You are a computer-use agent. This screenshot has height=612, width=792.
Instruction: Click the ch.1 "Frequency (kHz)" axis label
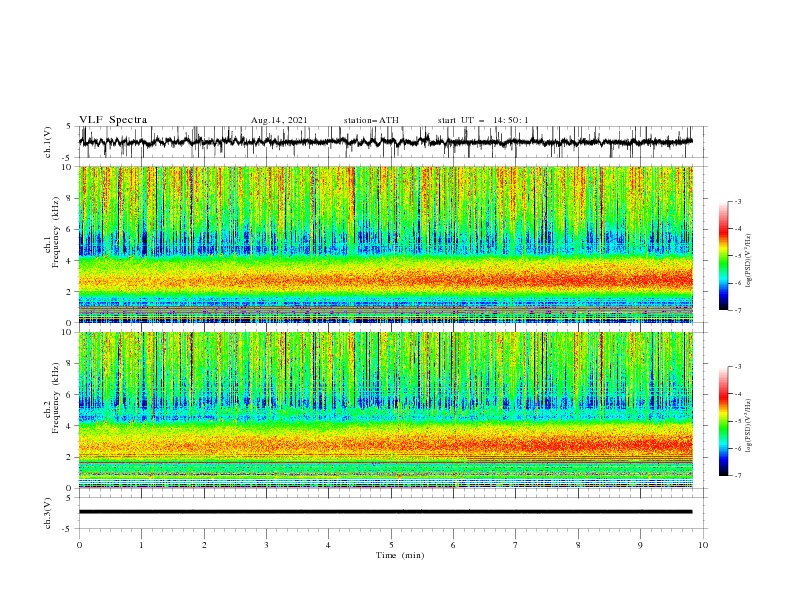click(x=56, y=230)
